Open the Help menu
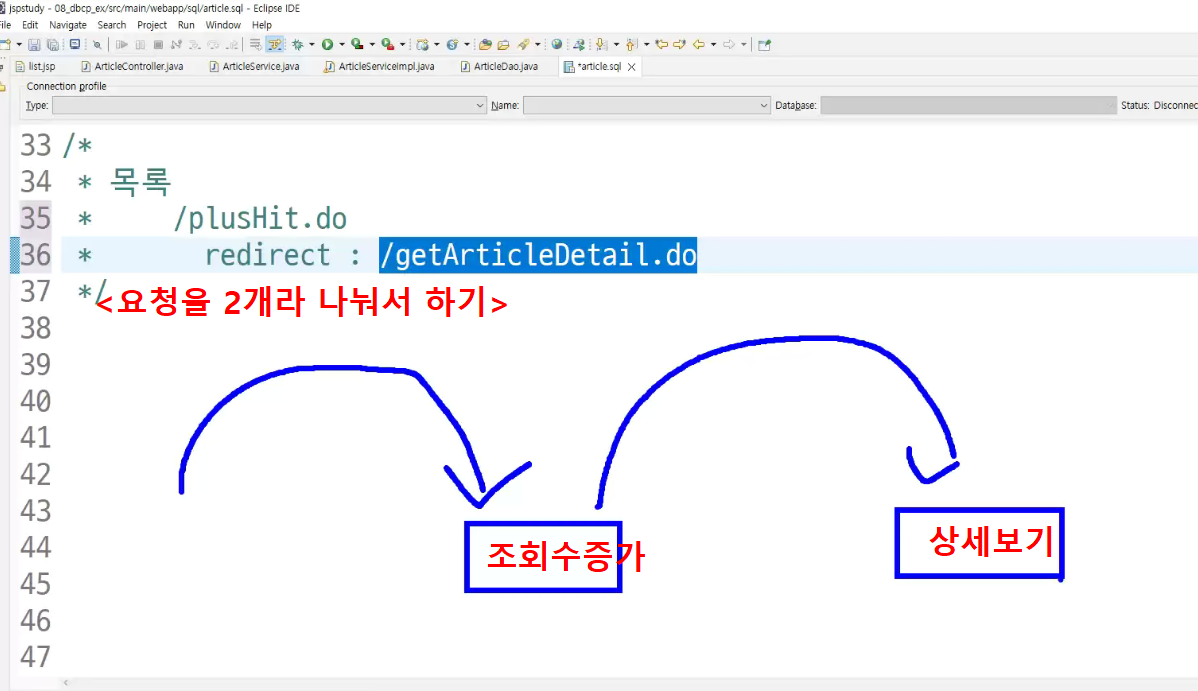The image size is (1198, 691). point(262,25)
